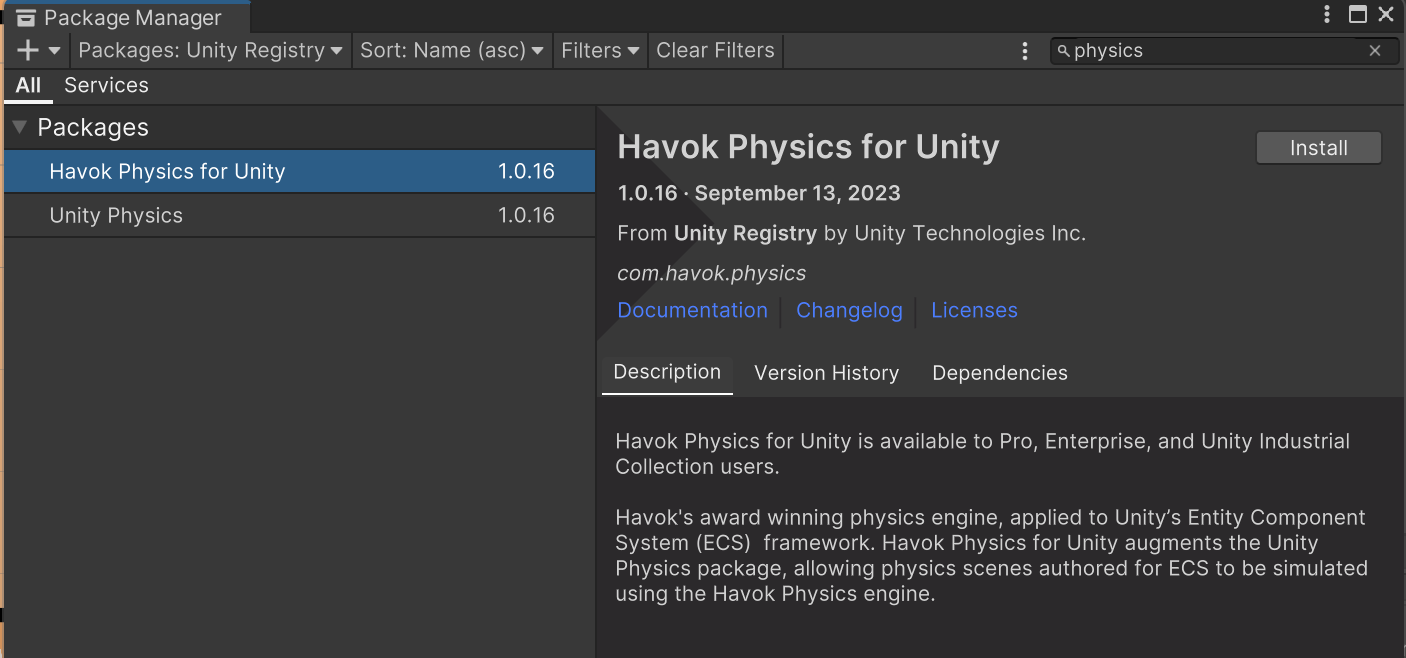
Task: Click the Clear Filters button
Action: [715, 50]
